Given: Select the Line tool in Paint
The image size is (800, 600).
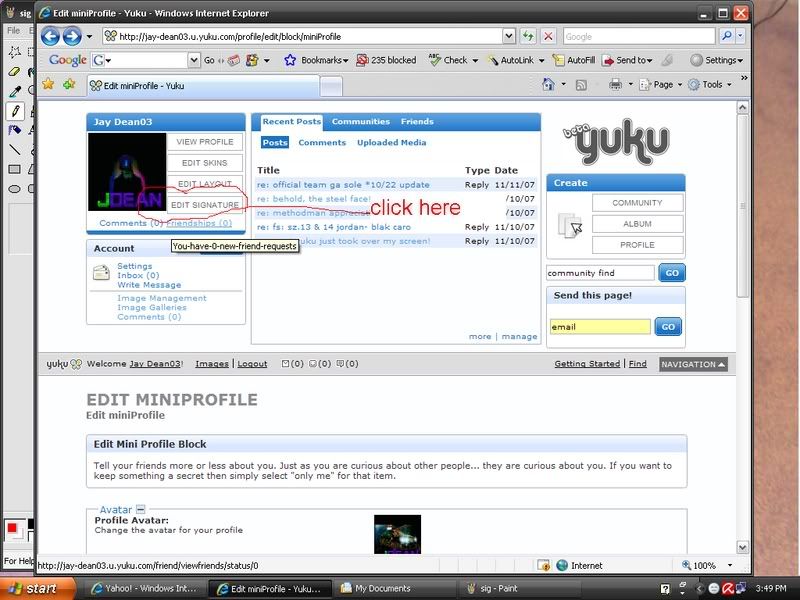Looking at the screenshot, I should [14, 149].
